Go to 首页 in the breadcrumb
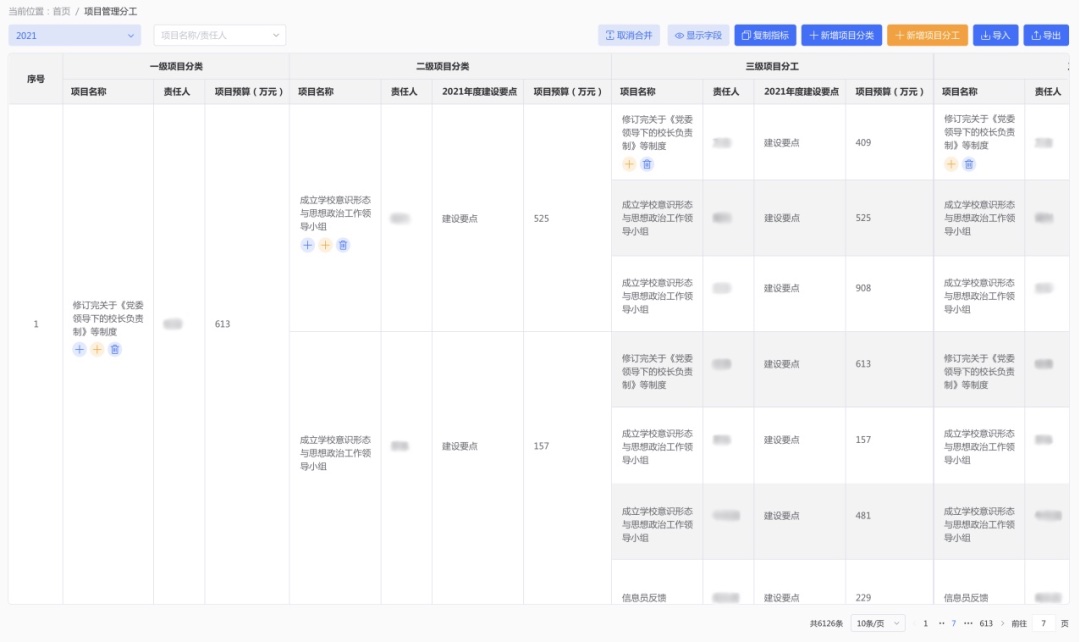1080x642 pixels. click(62, 11)
